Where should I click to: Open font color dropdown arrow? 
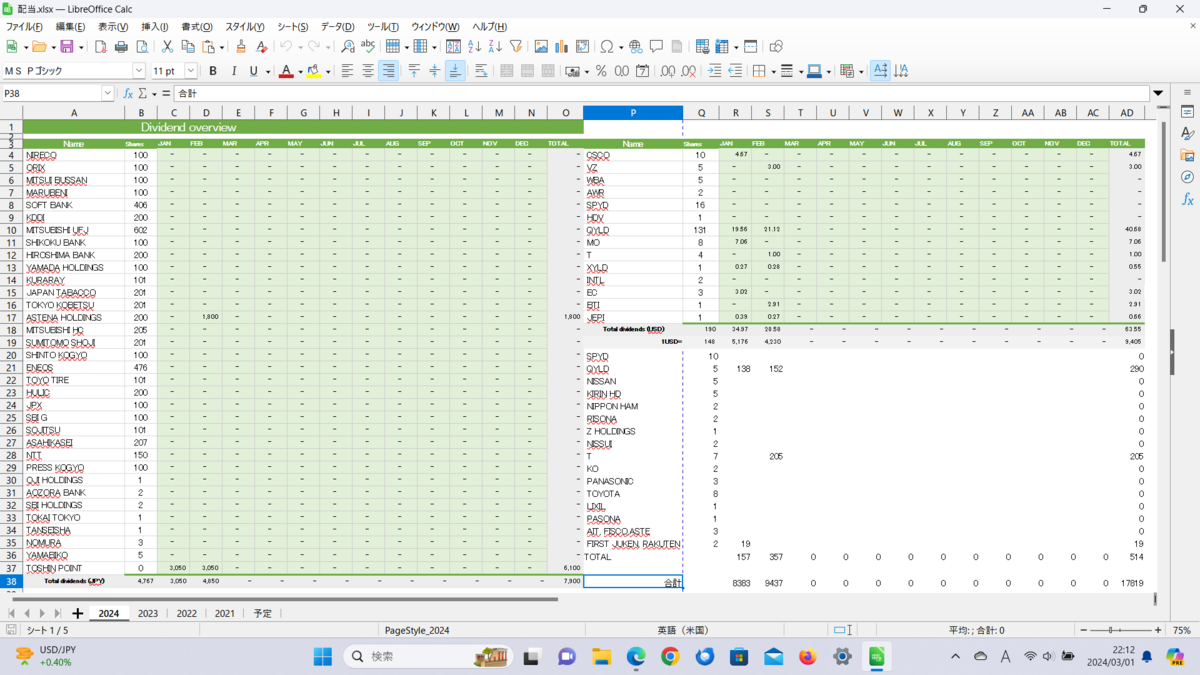pos(299,71)
